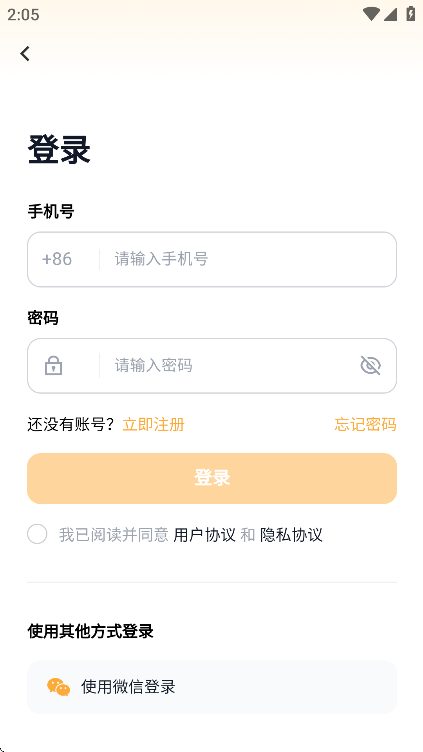The width and height of the screenshot is (423, 752).
Task: Toggle password visibility eye icon
Action: 370,365
